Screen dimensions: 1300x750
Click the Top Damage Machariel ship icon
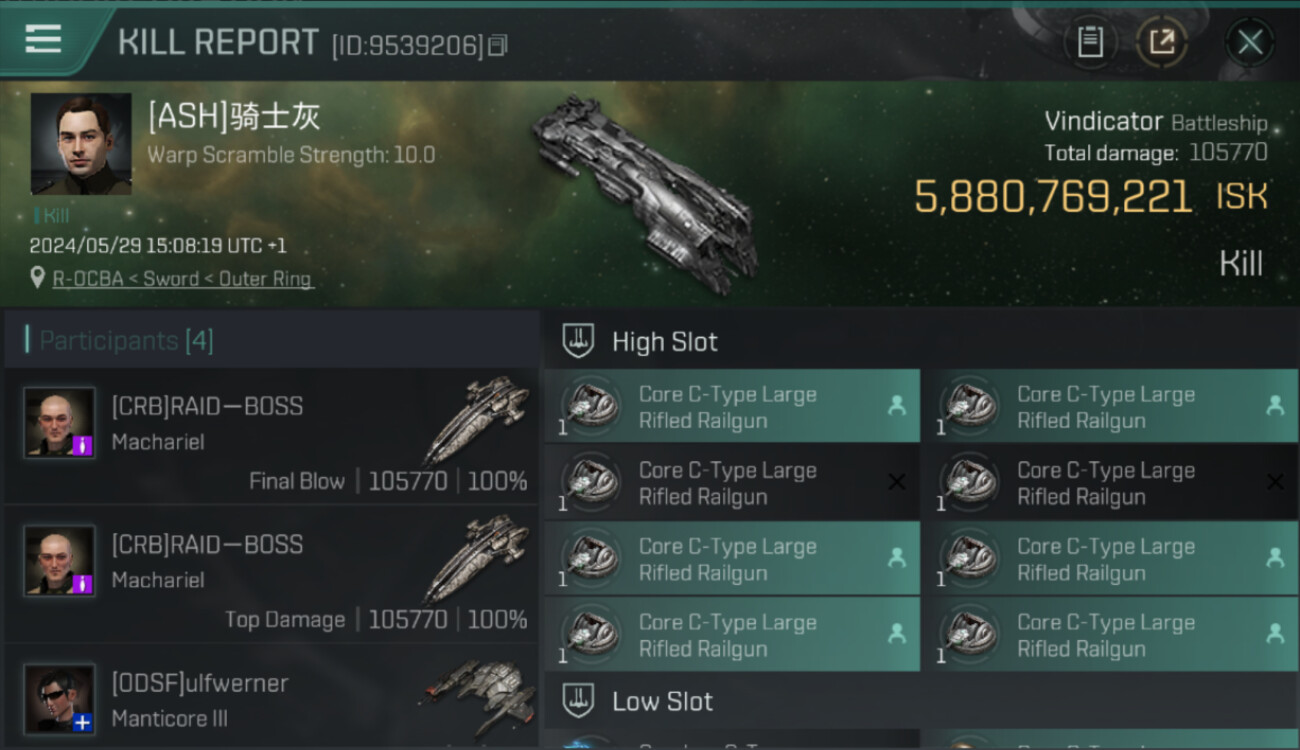[x=478, y=558]
